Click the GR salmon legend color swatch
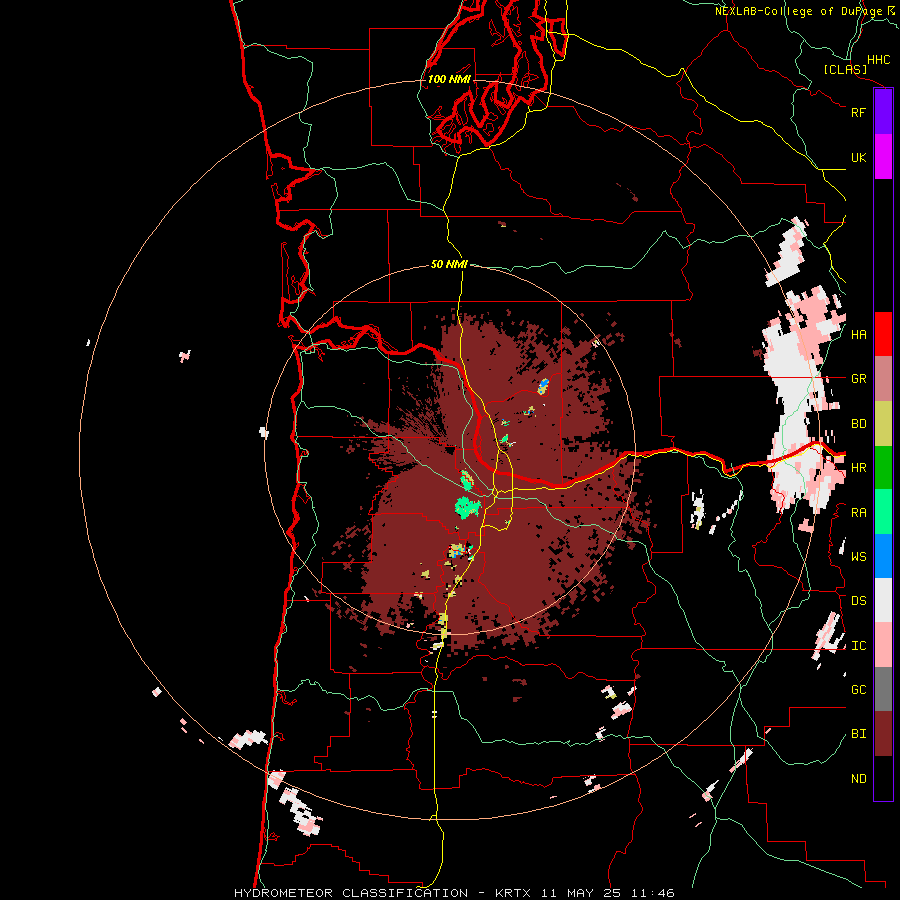Screen dimensions: 900x900 (883, 379)
